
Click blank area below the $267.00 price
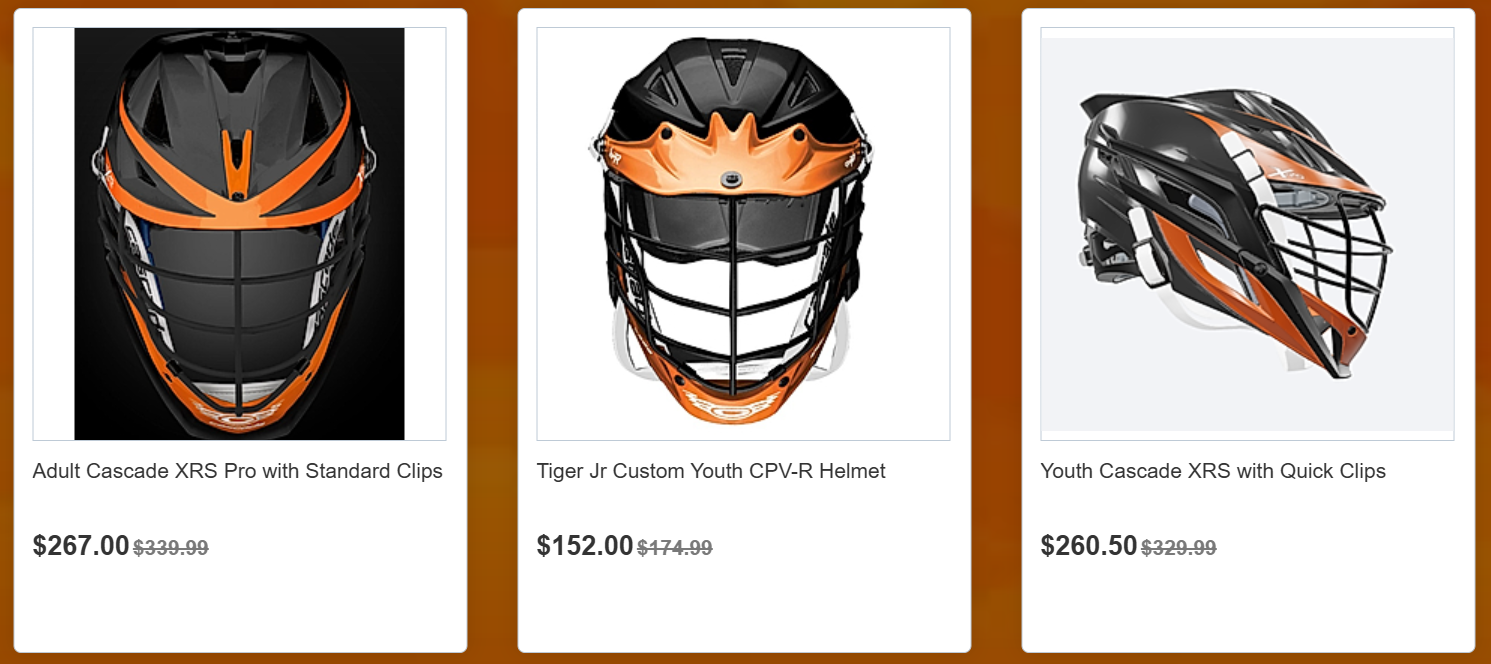[x=239, y=610]
